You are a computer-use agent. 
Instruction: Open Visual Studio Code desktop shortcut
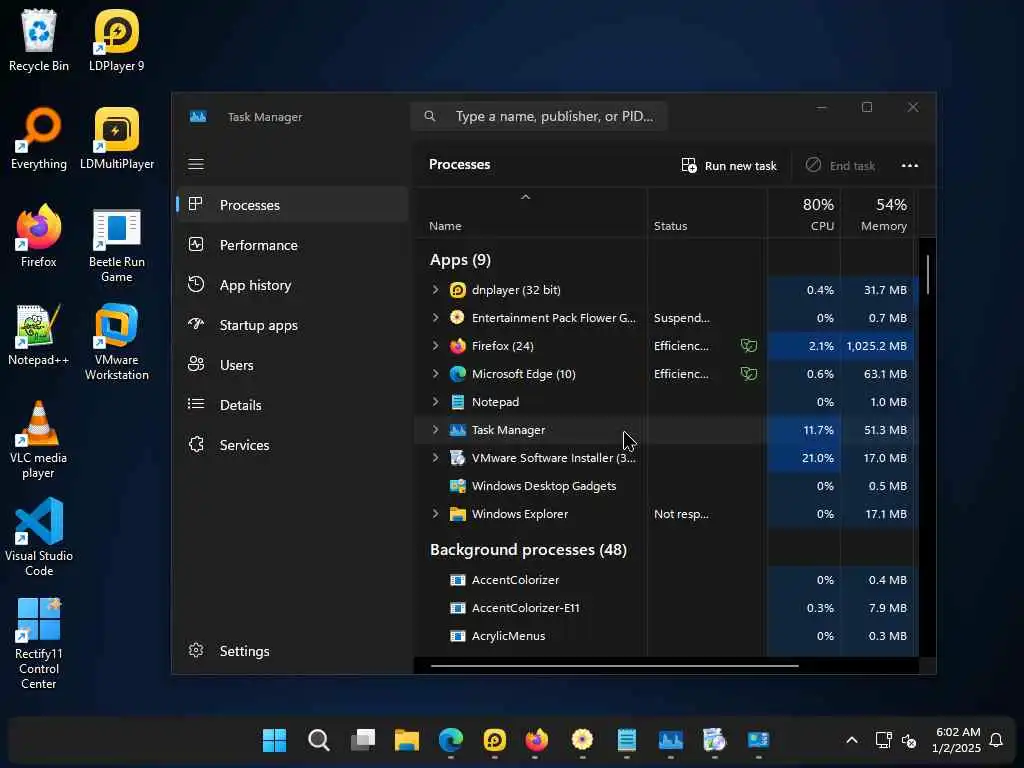click(39, 538)
